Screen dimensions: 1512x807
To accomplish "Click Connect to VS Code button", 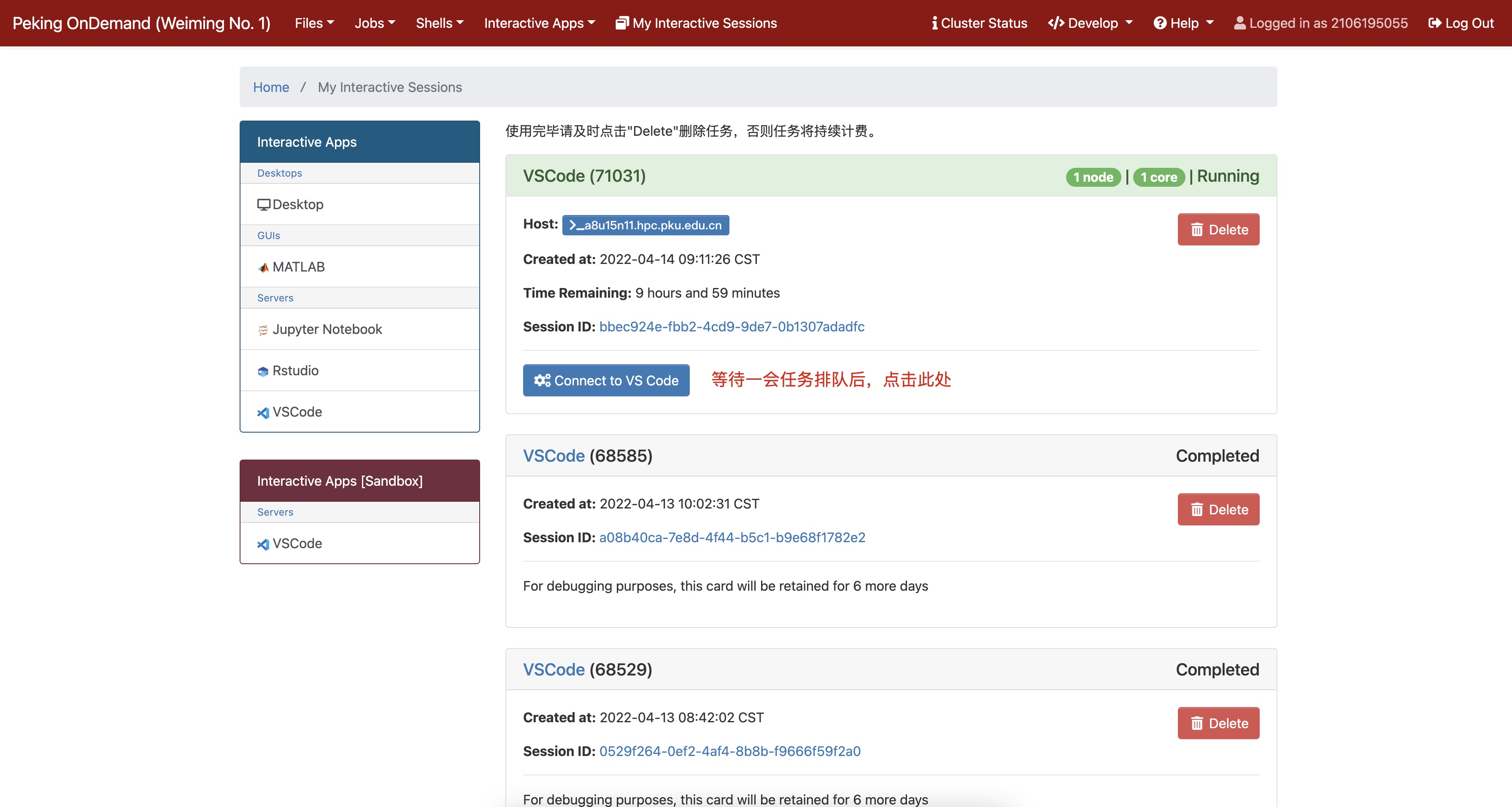I will point(606,380).
